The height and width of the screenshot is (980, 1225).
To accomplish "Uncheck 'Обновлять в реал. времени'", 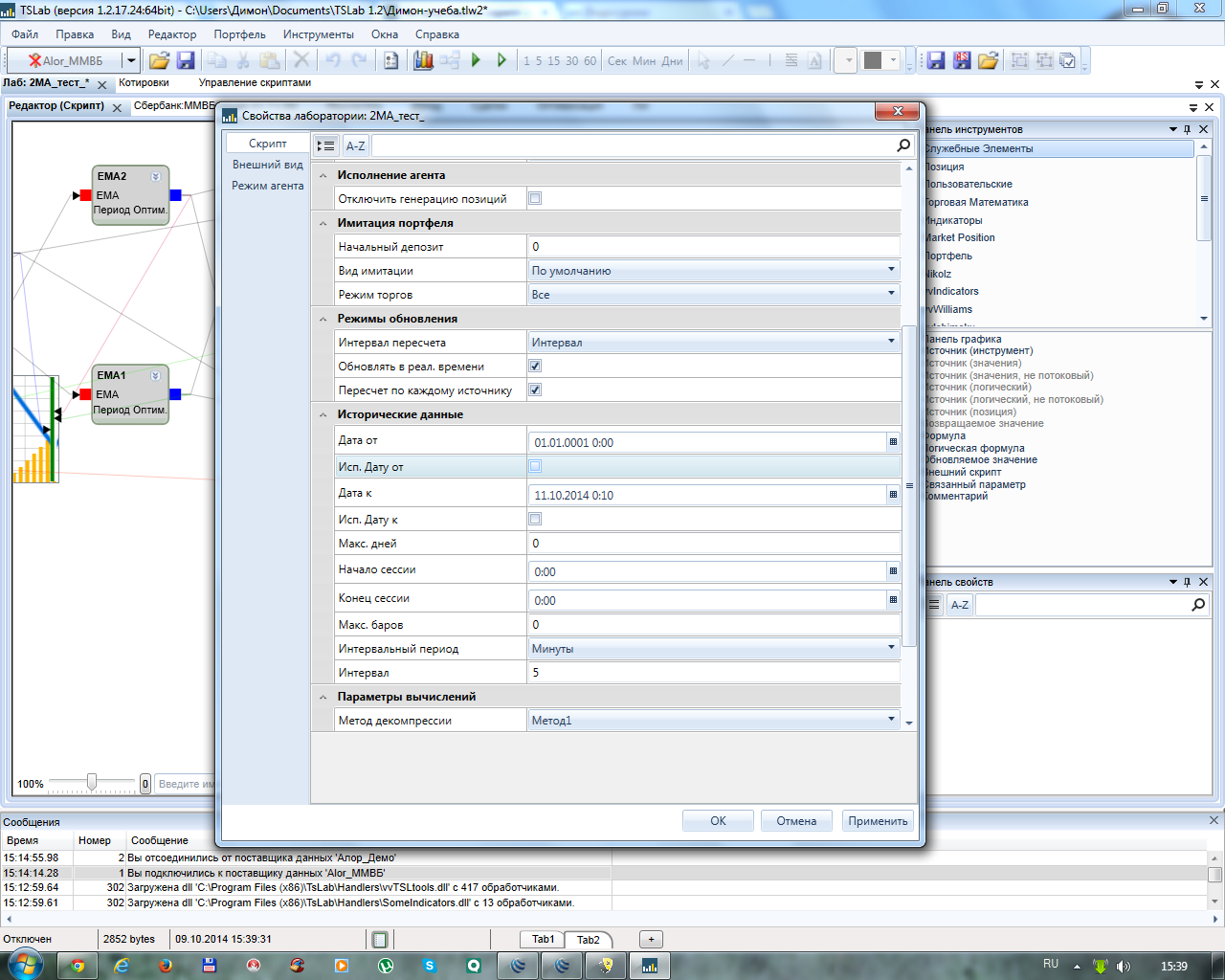I will coord(535,366).
